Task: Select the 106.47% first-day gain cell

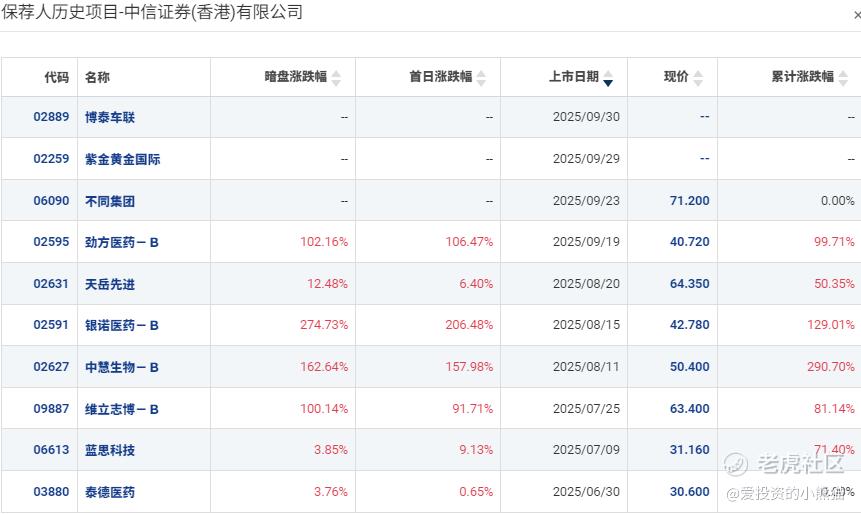Action: [469, 242]
